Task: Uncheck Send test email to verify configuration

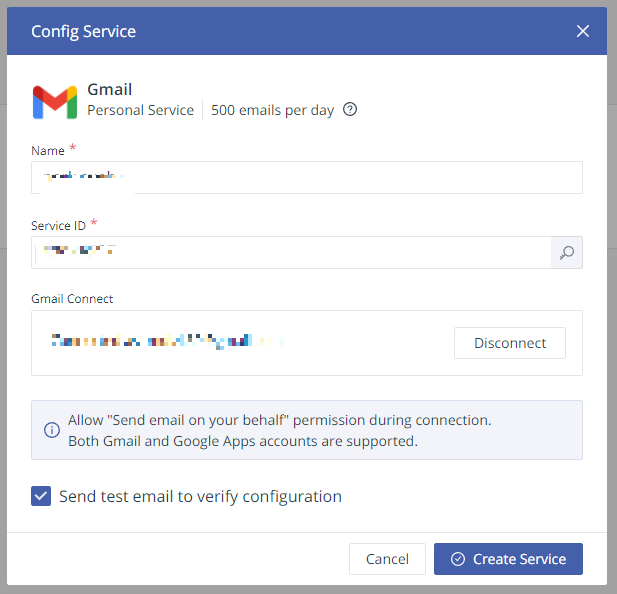Action: coord(41,496)
